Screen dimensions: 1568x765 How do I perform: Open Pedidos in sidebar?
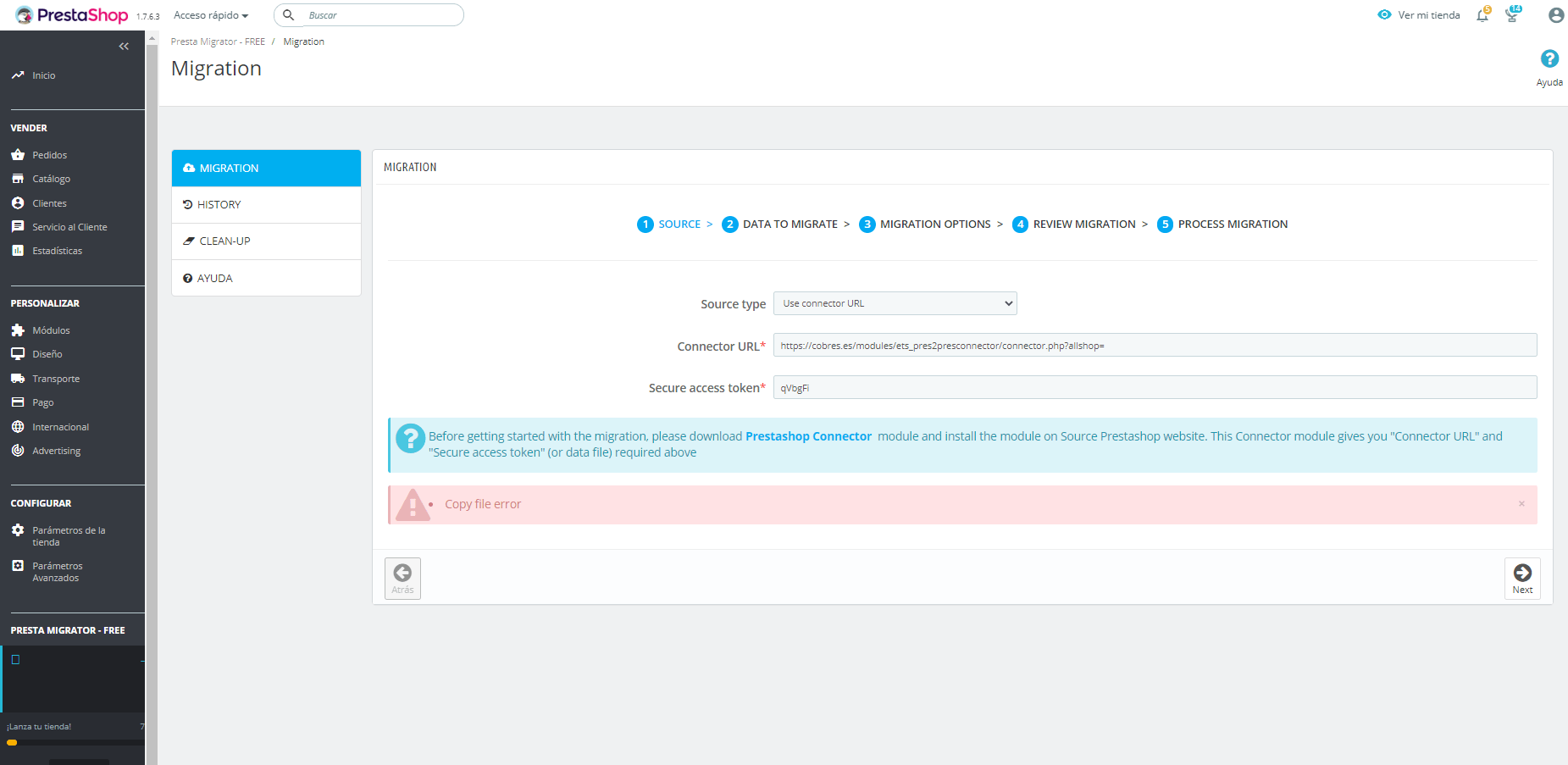(49, 155)
